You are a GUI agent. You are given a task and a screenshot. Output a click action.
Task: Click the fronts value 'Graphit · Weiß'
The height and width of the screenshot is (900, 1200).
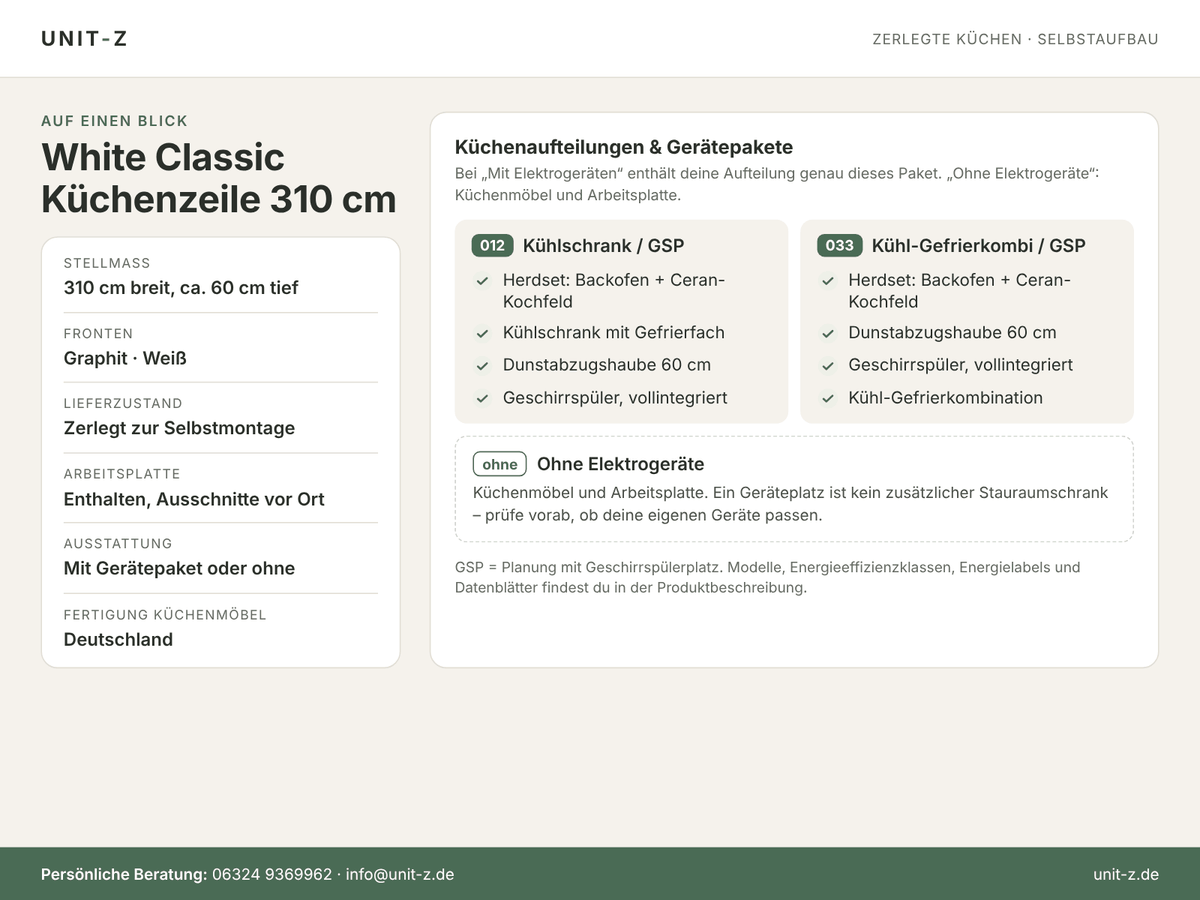(125, 358)
